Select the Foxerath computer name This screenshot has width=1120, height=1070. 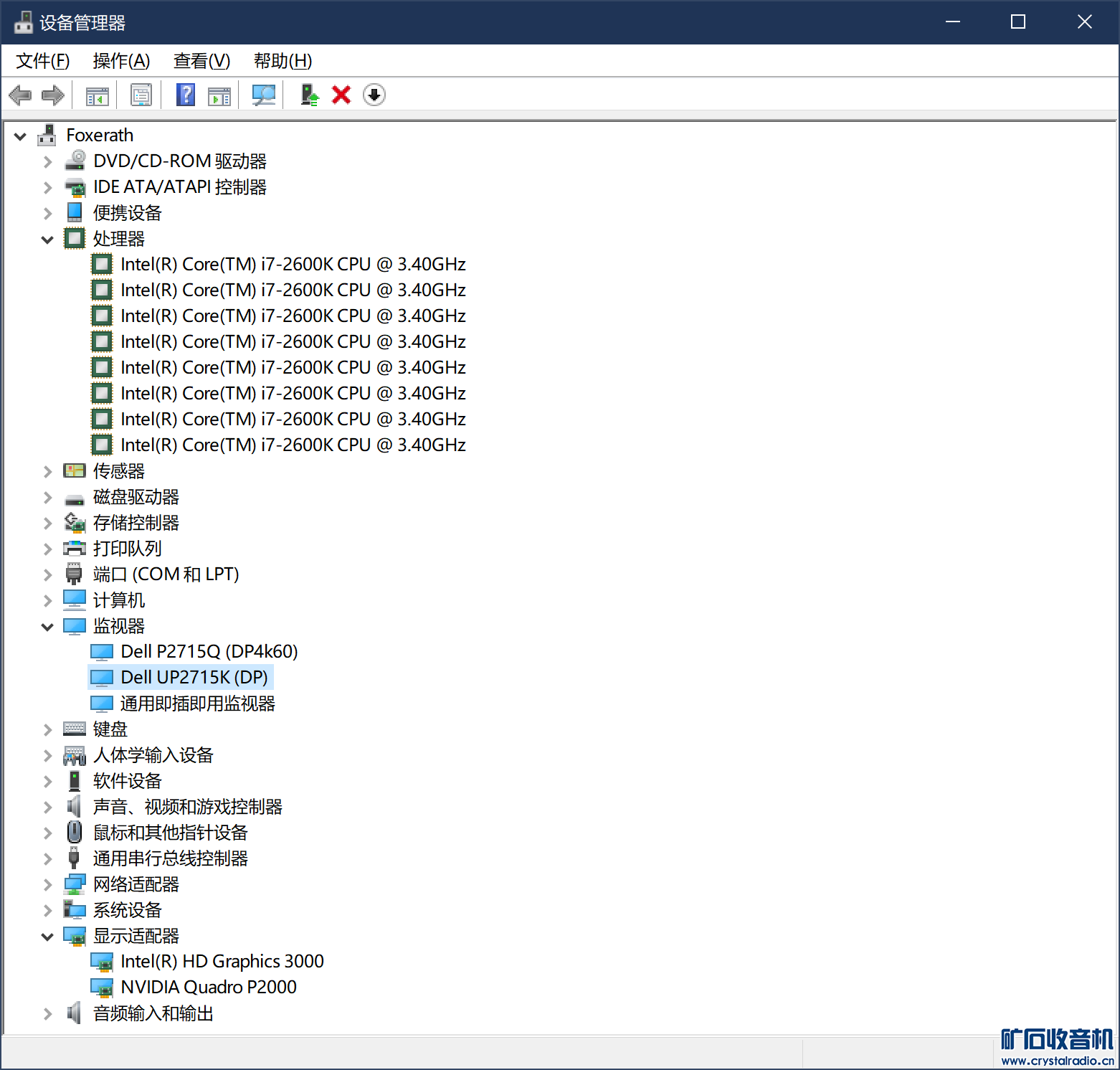coord(100,135)
